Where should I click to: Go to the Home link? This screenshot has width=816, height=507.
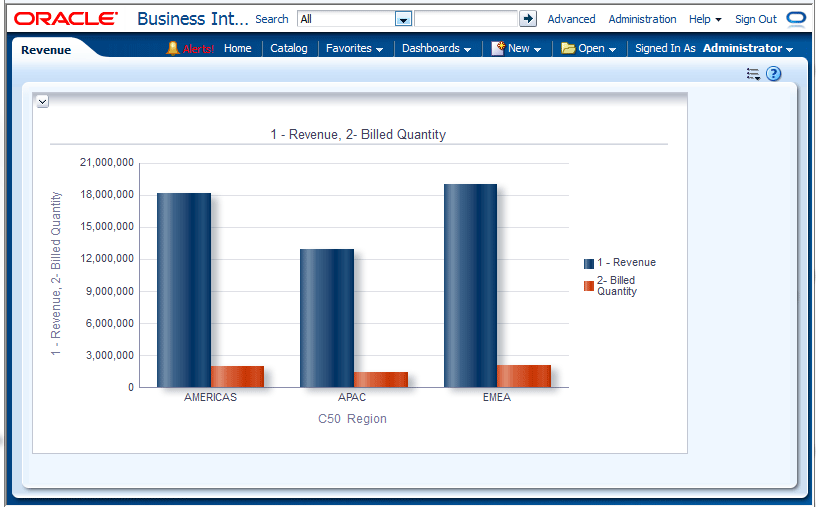(x=238, y=48)
